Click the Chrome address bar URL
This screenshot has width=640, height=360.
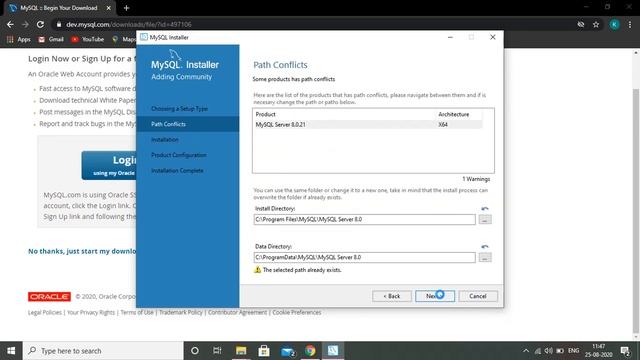pos(129,24)
